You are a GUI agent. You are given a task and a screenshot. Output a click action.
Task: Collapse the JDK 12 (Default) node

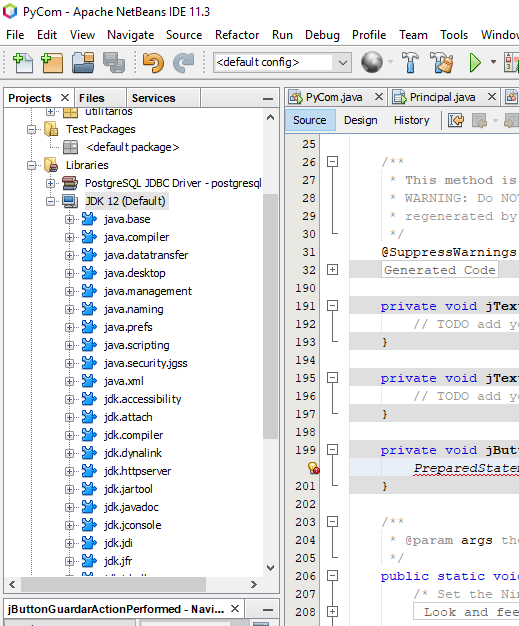[x=50, y=201]
